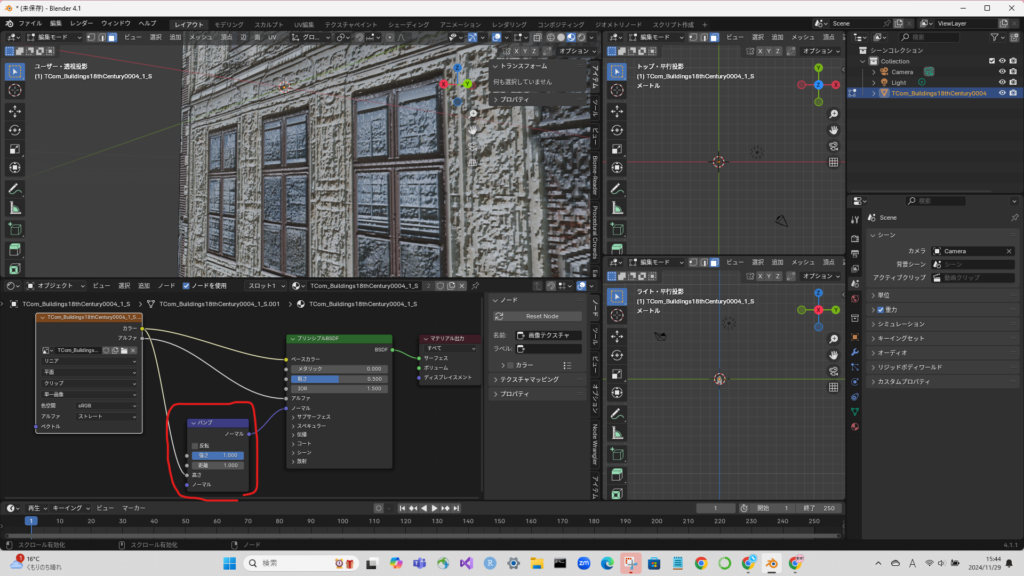Expand the テクスチャマッピング panel
1024x576 pixels.
tap(530, 380)
